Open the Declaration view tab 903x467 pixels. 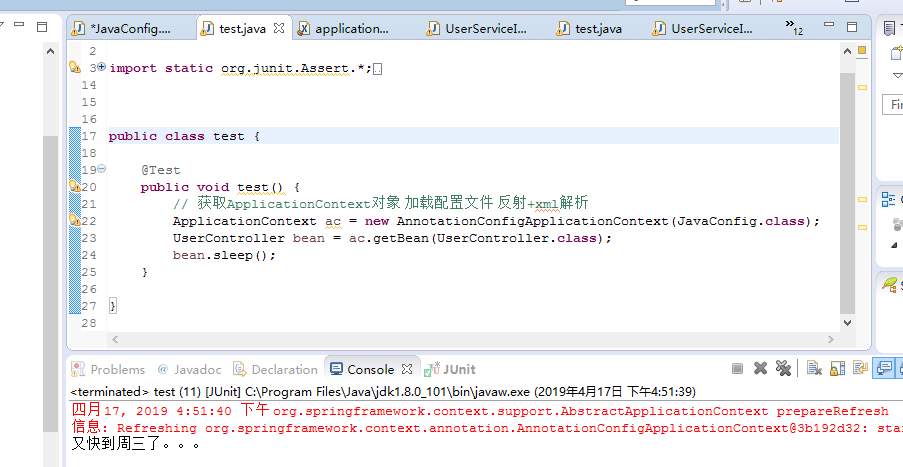tap(275, 369)
